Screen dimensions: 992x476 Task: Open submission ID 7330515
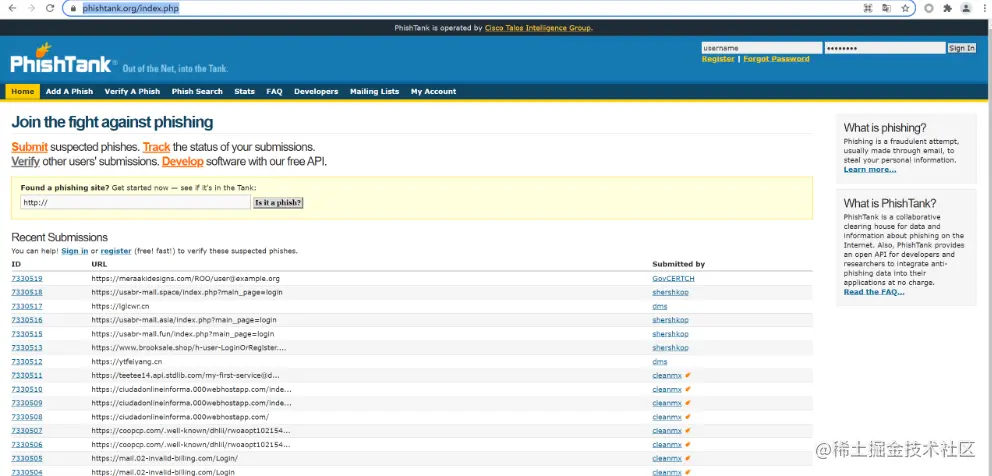27,334
